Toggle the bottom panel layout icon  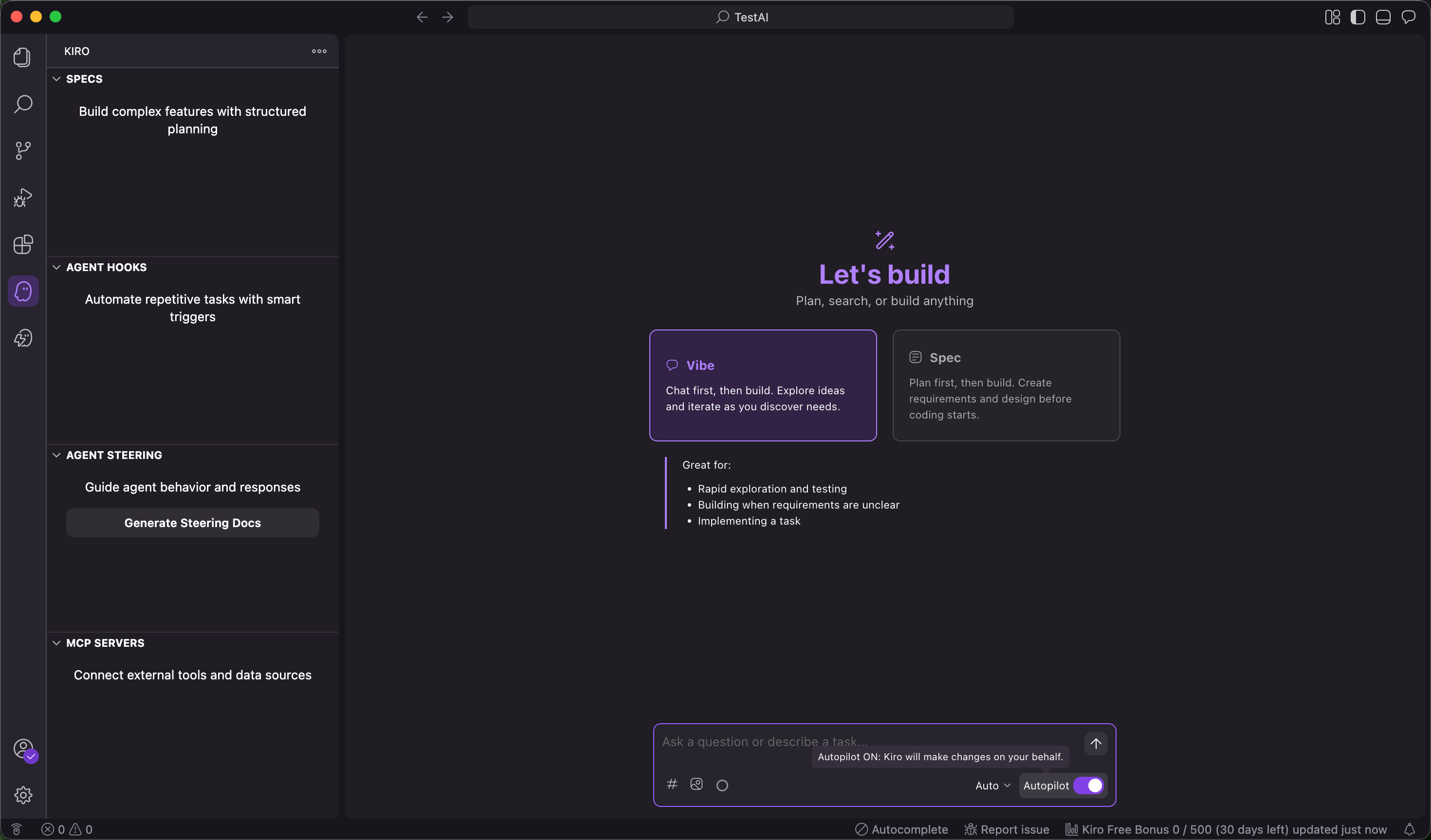(1383, 17)
